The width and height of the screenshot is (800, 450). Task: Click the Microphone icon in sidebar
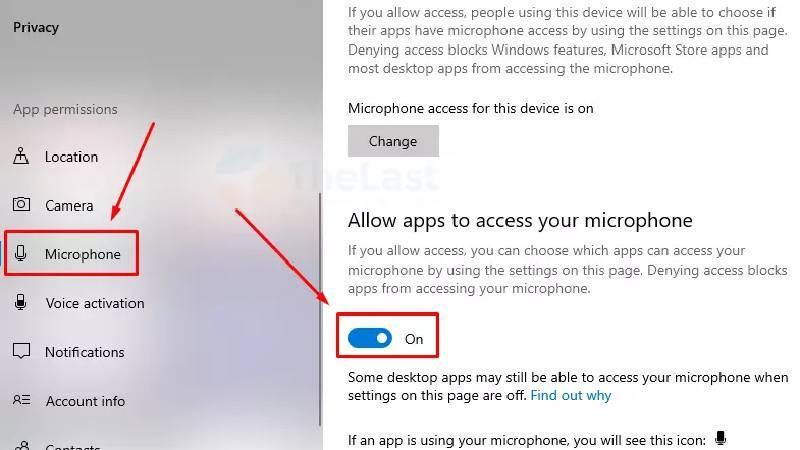(x=21, y=253)
